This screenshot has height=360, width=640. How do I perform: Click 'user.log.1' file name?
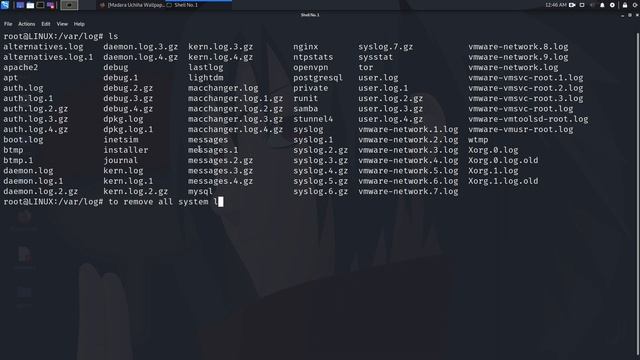383,88
